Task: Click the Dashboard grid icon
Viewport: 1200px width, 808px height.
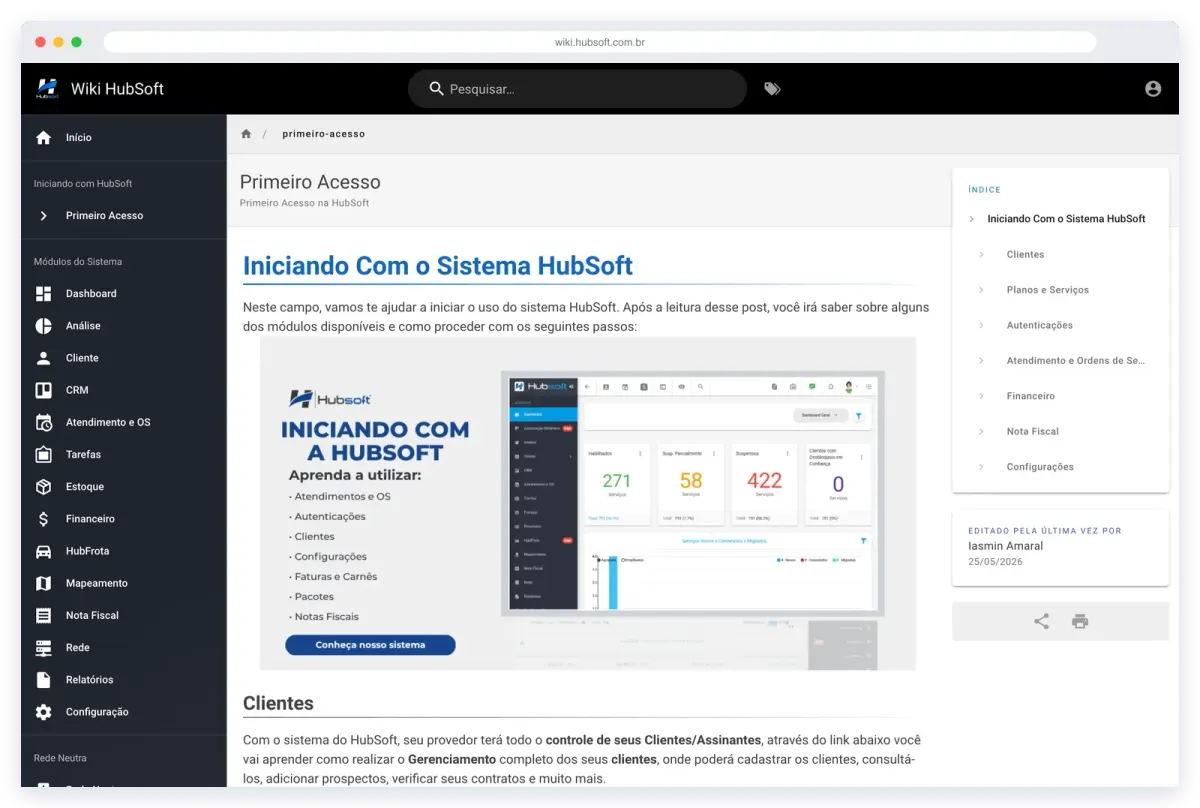Action: [43, 294]
